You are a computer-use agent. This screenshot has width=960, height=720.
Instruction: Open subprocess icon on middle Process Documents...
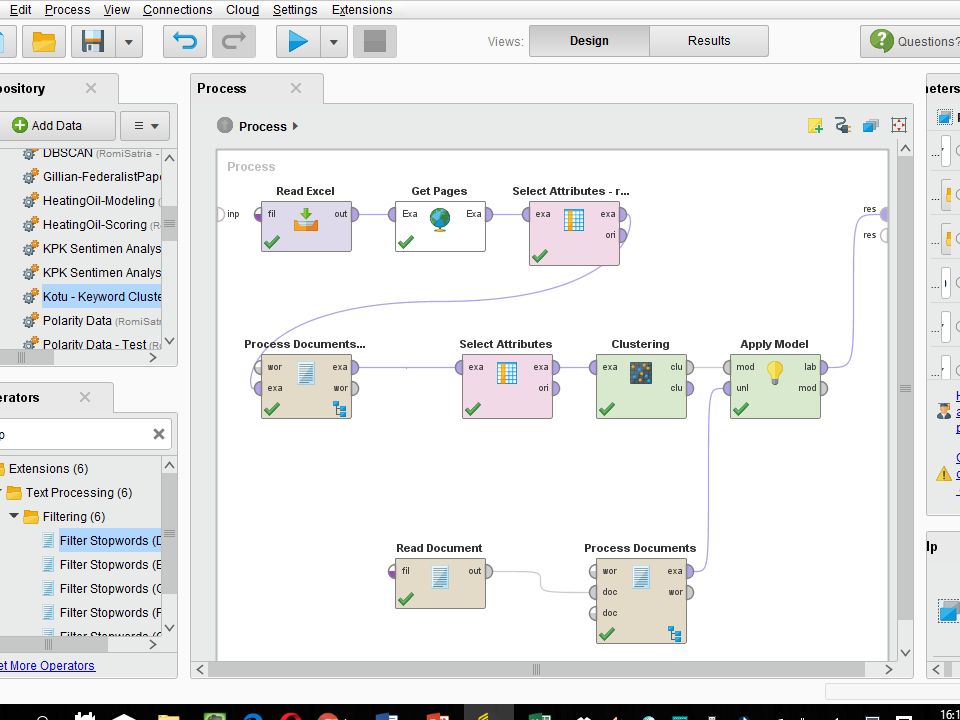coord(340,408)
